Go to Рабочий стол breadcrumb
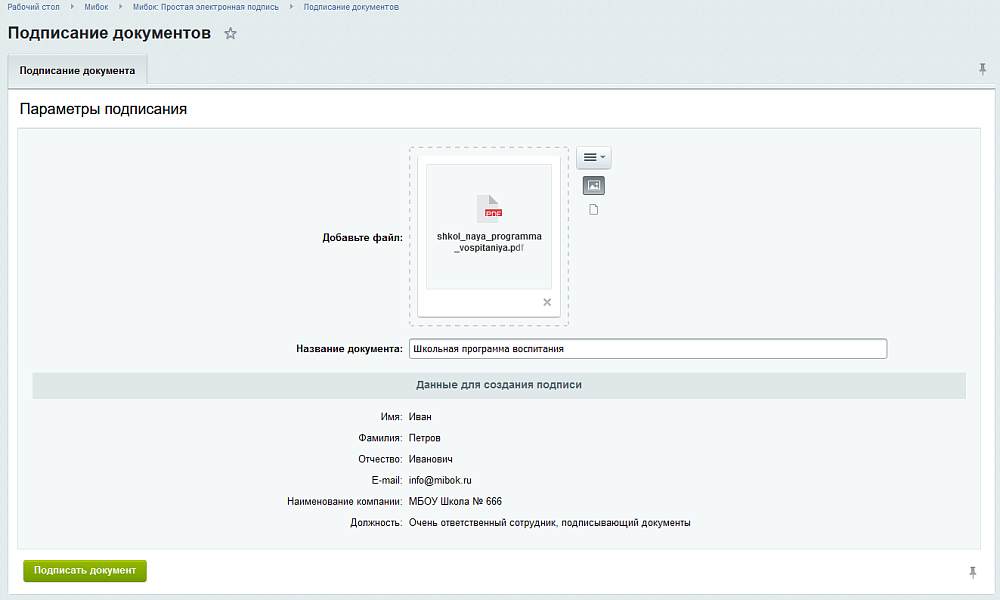 click(34, 7)
